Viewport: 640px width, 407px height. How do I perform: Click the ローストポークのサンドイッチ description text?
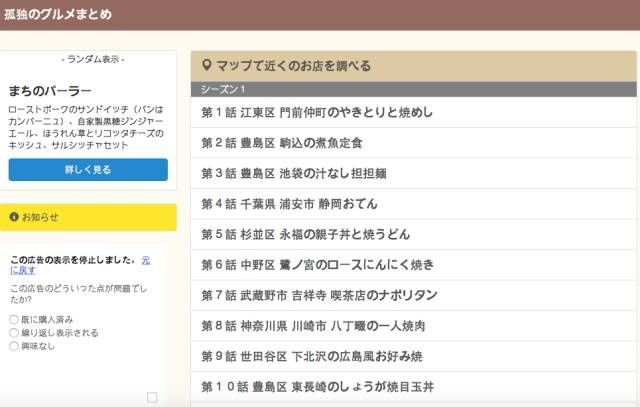pos(86,127)
